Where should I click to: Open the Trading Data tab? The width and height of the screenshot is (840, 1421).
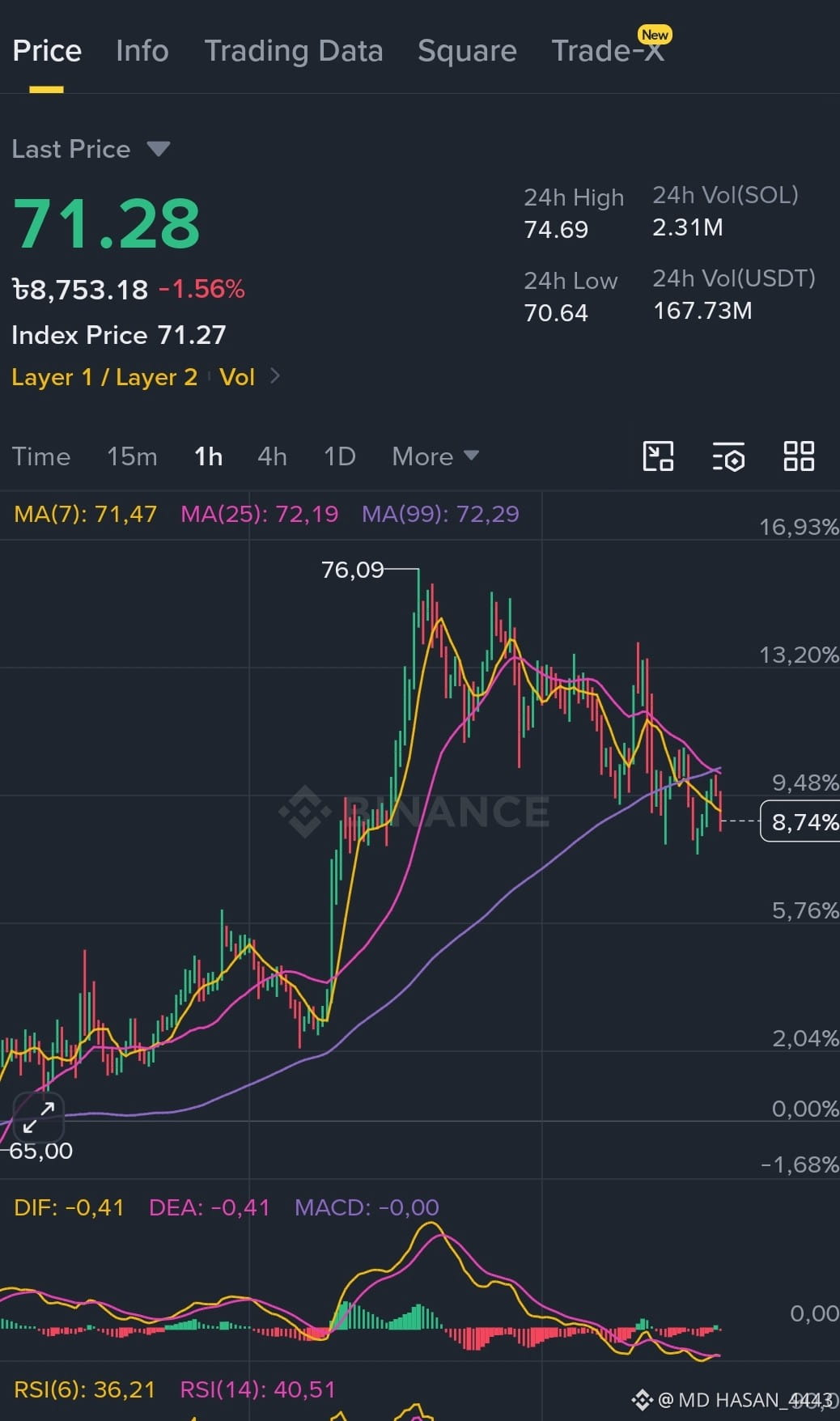tap(294, 51)
